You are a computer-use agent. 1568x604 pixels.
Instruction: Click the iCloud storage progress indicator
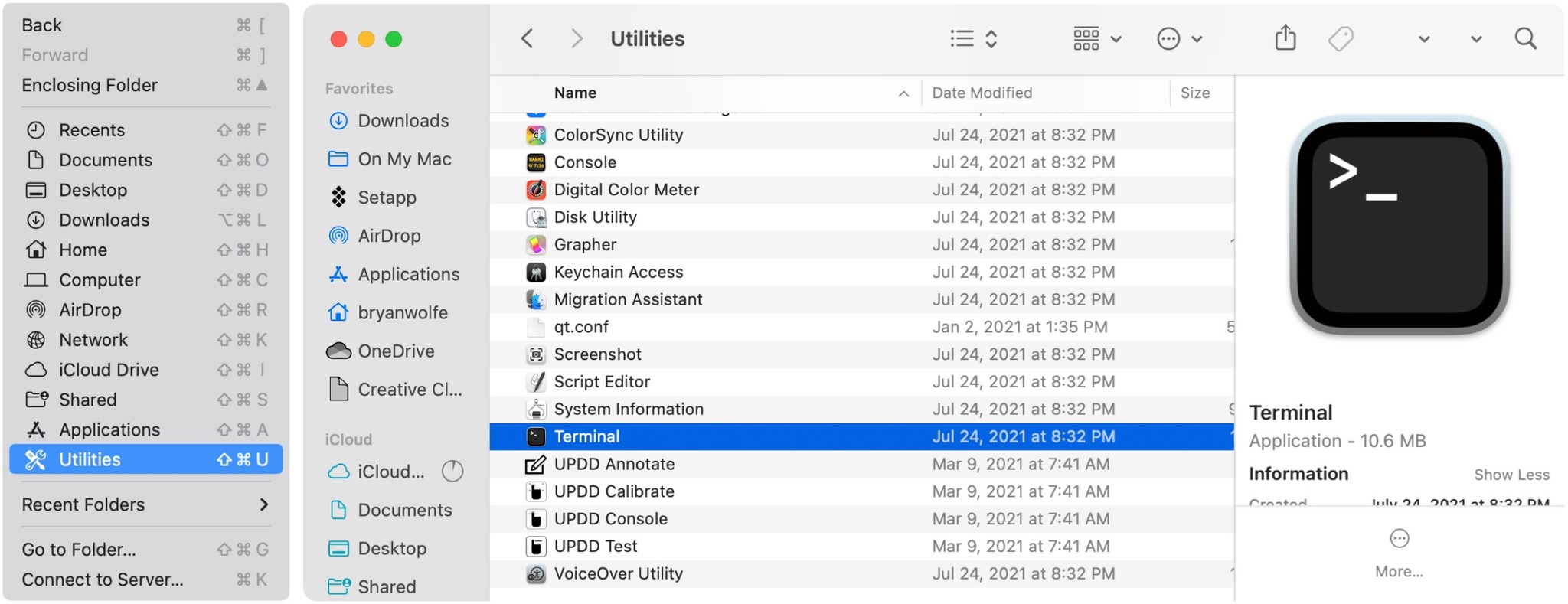(452, 472)
